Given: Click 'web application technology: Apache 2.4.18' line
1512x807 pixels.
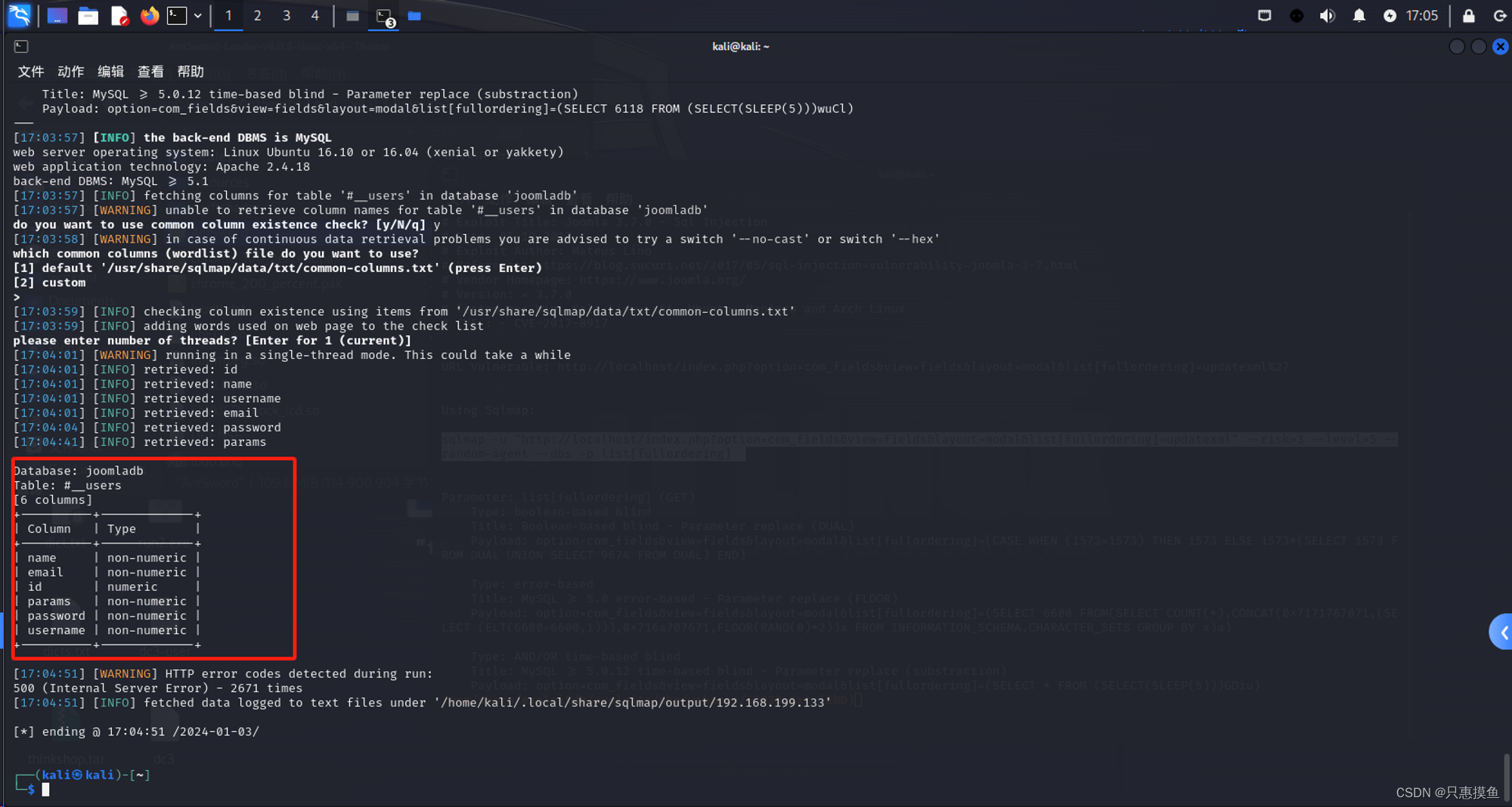Looking at the screenshot, I should [162, 167].
